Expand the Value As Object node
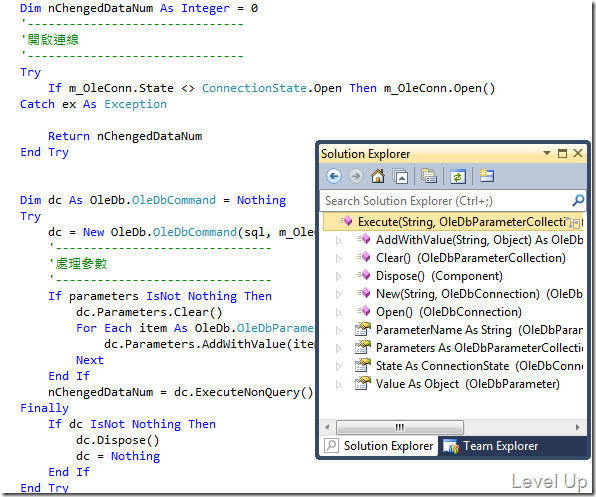Screen dimensions: 596x497 (338, 385)
